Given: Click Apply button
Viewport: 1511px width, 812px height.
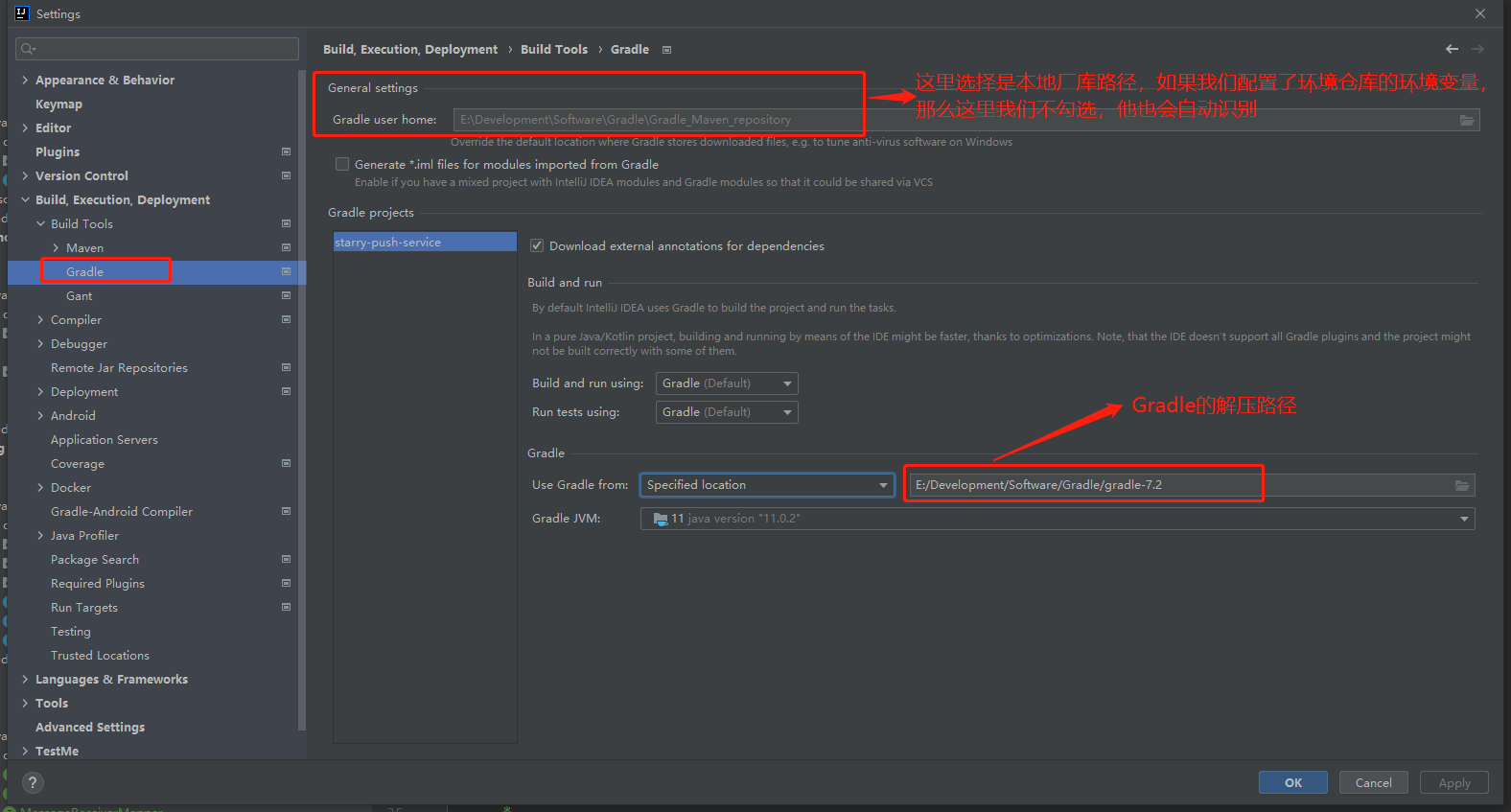Looking at the screenshot, I should [1454, 782].
